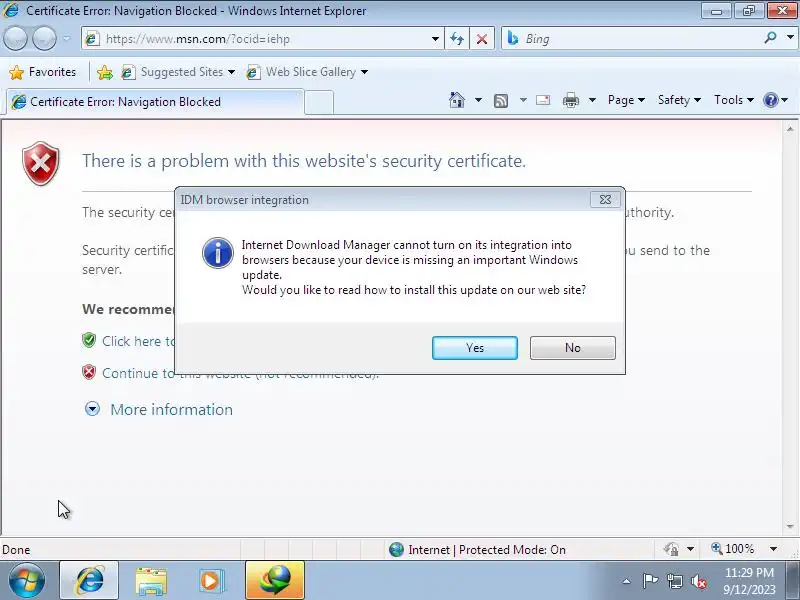Viewport: 800px width, 600px height.
Task: Click the red shield certificate error icon
Action: [41, 163]
